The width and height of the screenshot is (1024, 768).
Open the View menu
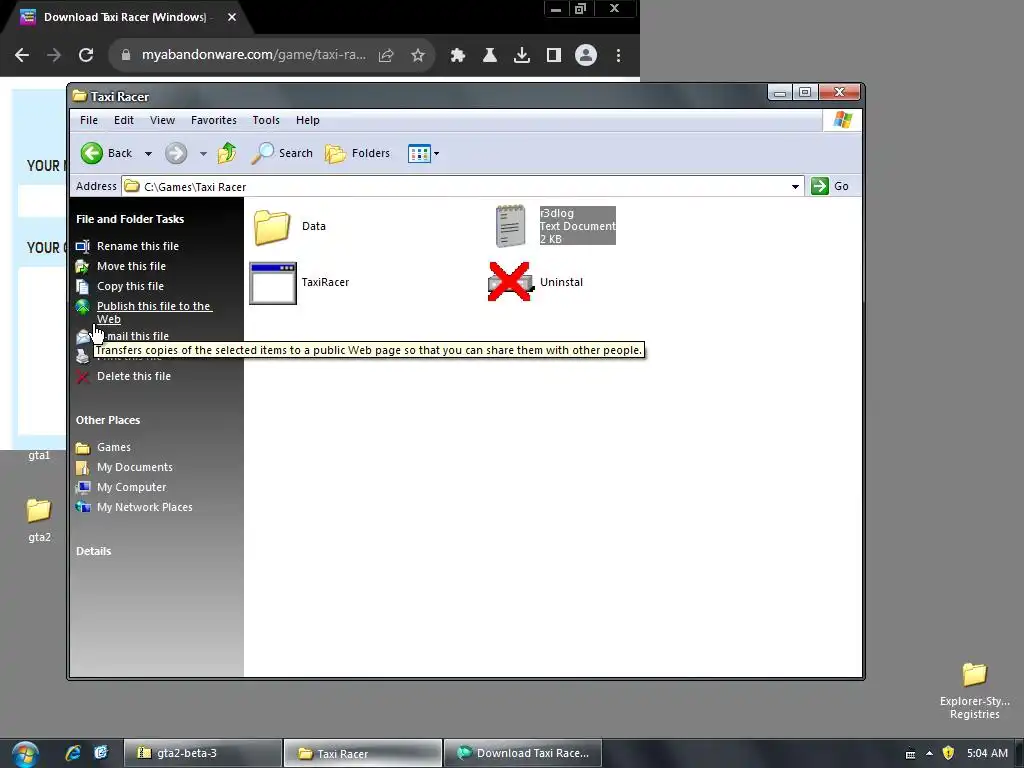(163, 120)
